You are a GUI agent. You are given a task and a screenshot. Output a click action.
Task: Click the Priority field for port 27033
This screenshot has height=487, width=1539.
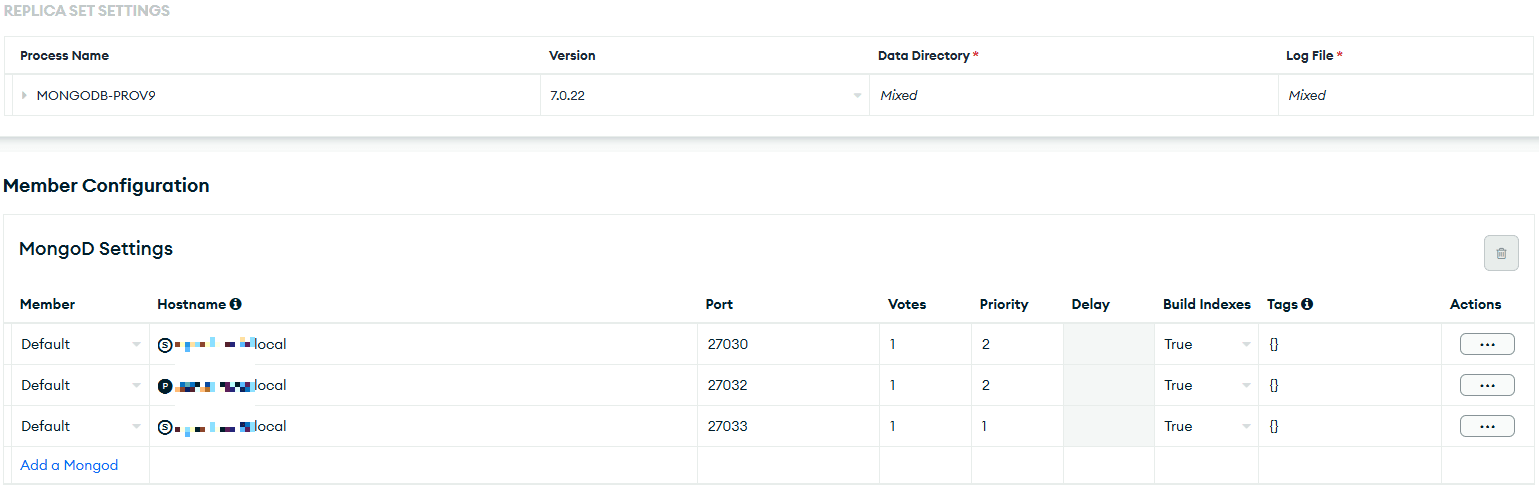pyautogui.click(x=1016, y=426)
